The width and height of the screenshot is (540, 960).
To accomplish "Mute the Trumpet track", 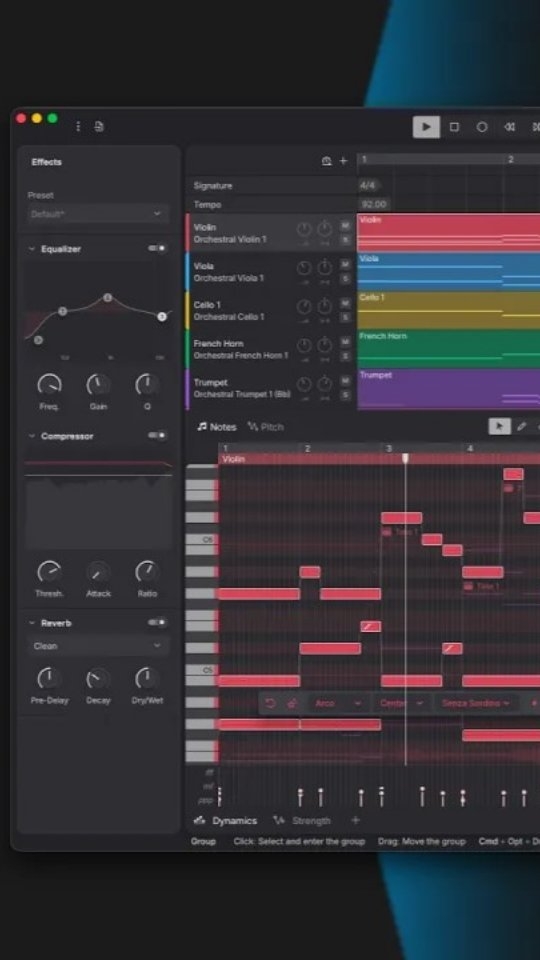I will [x=345, y=381].
